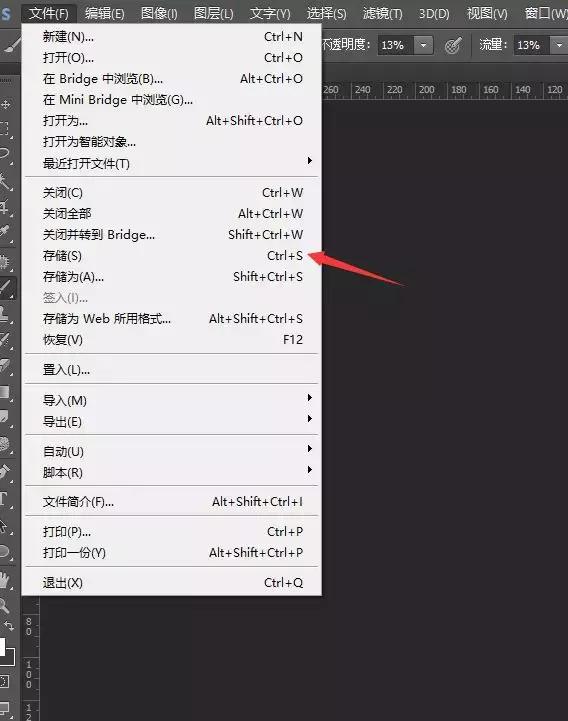Change the screen mode icon

(x=5, y=708)
